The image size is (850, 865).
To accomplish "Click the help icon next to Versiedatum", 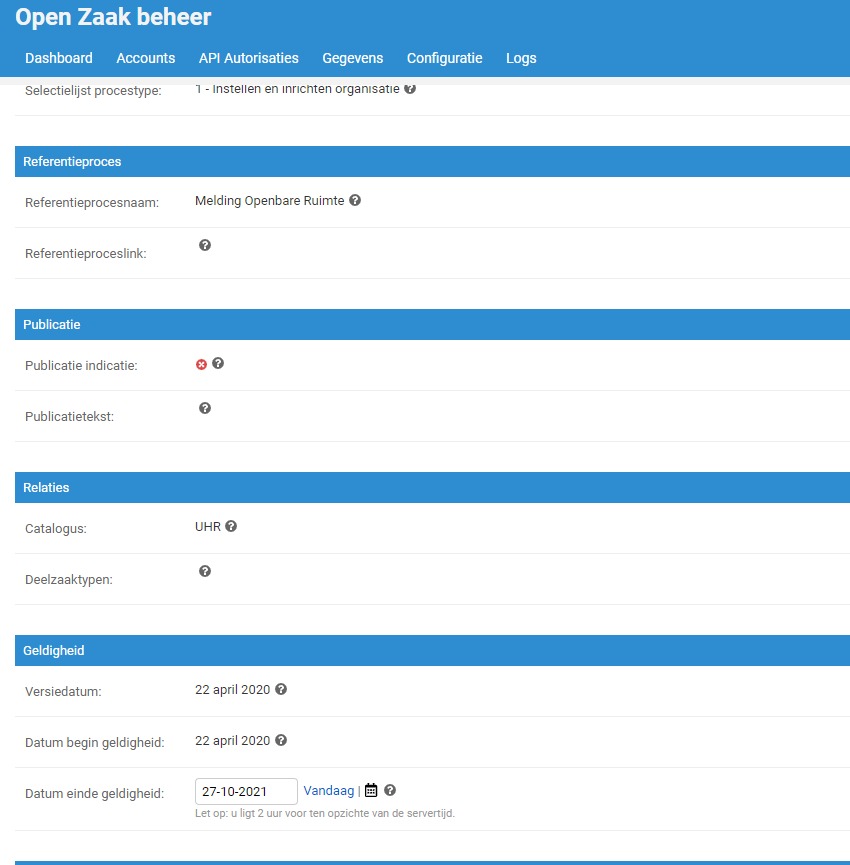I will [x=281, y=690].
